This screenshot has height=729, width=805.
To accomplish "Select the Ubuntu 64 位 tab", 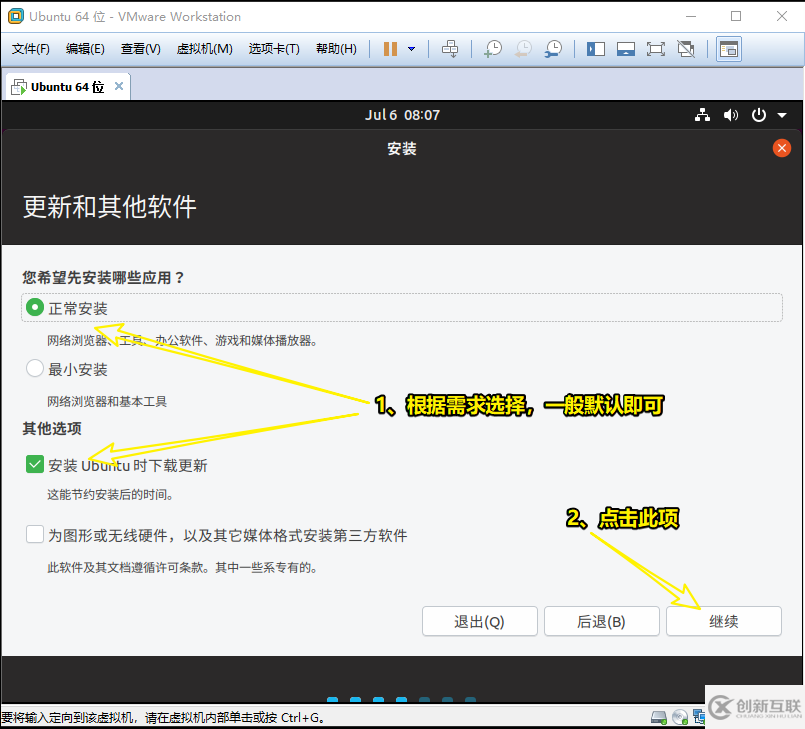I will pos(67,87).
